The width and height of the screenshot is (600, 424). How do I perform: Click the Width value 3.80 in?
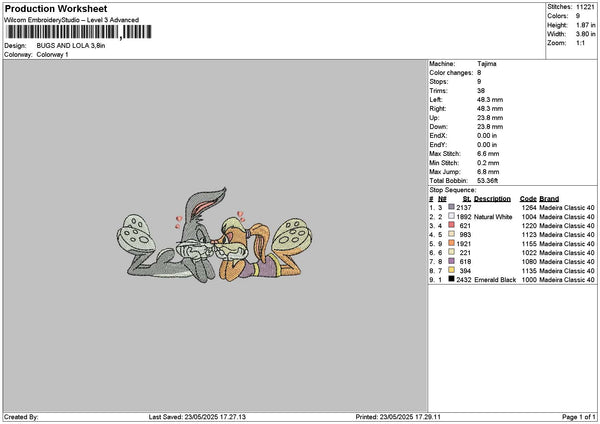[x=585, y=34]
